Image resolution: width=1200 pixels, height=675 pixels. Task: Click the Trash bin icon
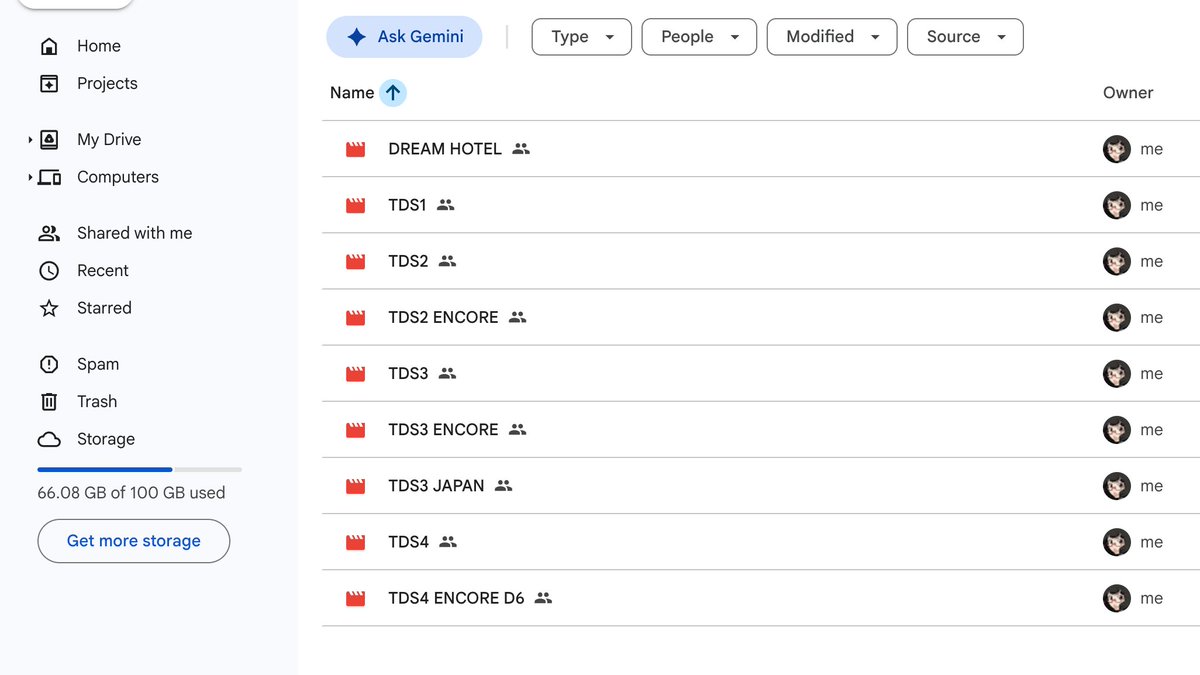[49, 402]
